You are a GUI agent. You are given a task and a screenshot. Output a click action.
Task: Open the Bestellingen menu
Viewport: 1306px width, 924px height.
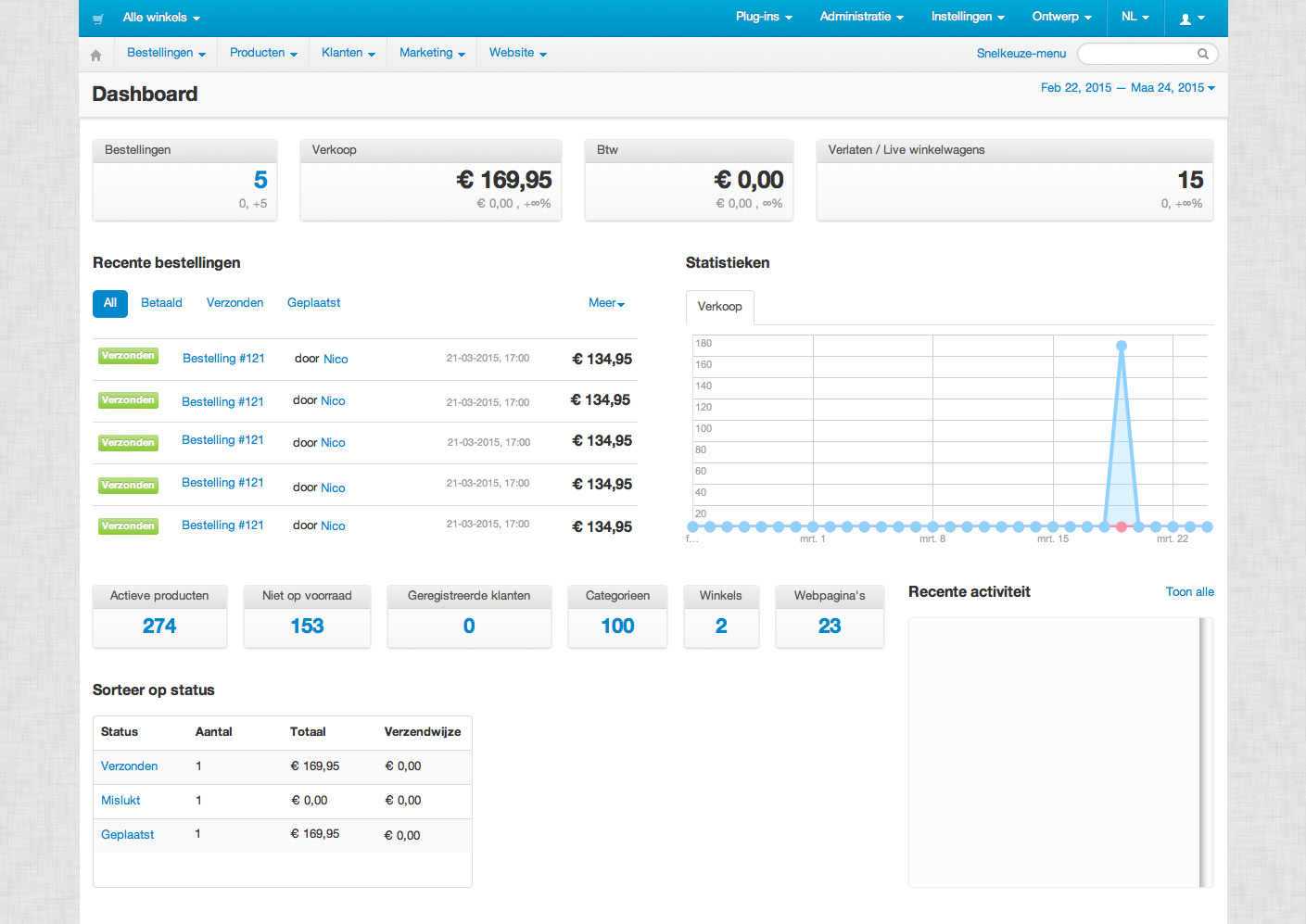(x=166, y=53)
